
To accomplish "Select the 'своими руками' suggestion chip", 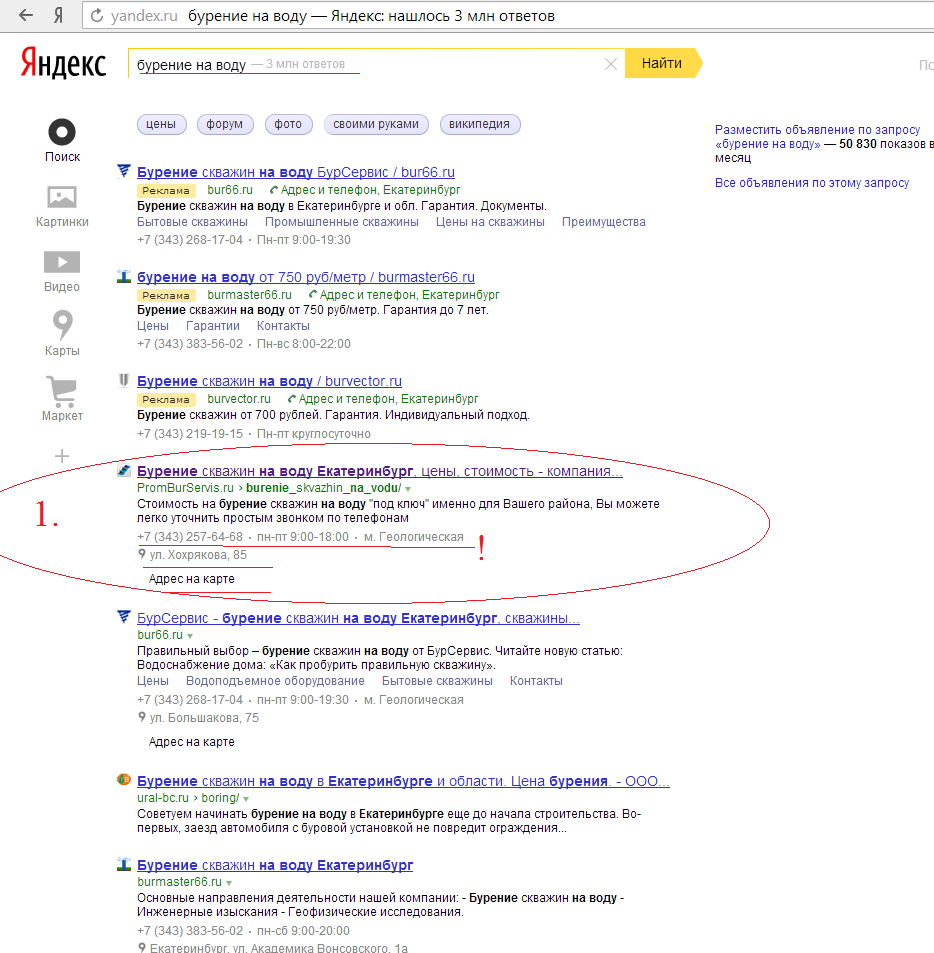I will pos(376,124).
